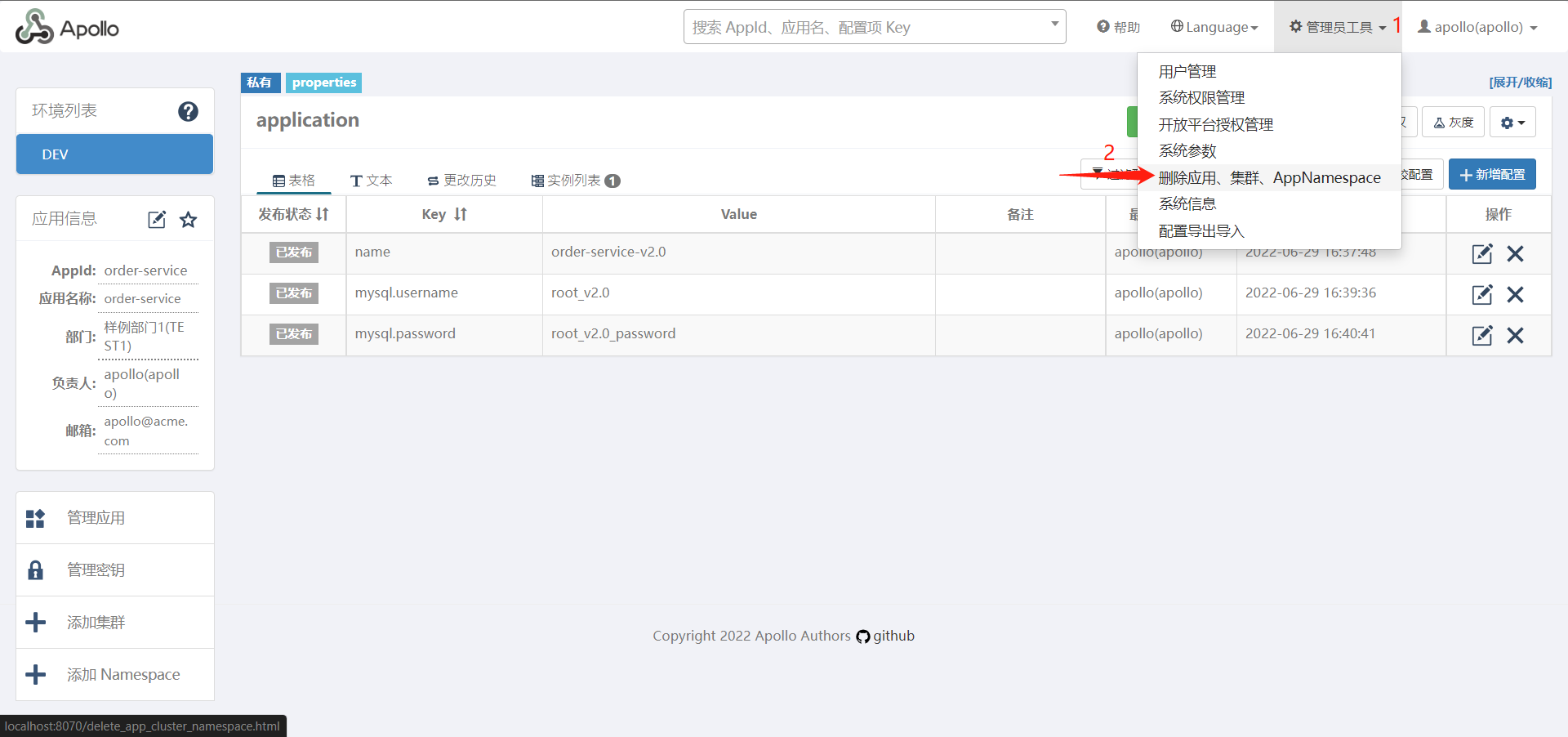Screen dimensions: 1568x737
Task: Edit the mysql.username row
Action: tap(1481, 294)
